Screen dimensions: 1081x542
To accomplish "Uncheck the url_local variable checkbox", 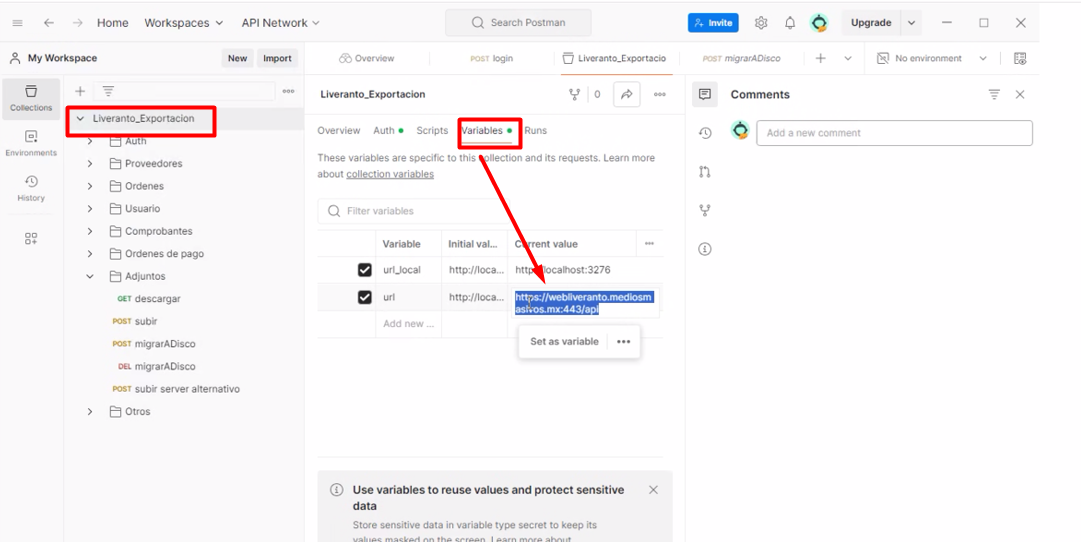I will pyautogui.click(x=365, y=270).
